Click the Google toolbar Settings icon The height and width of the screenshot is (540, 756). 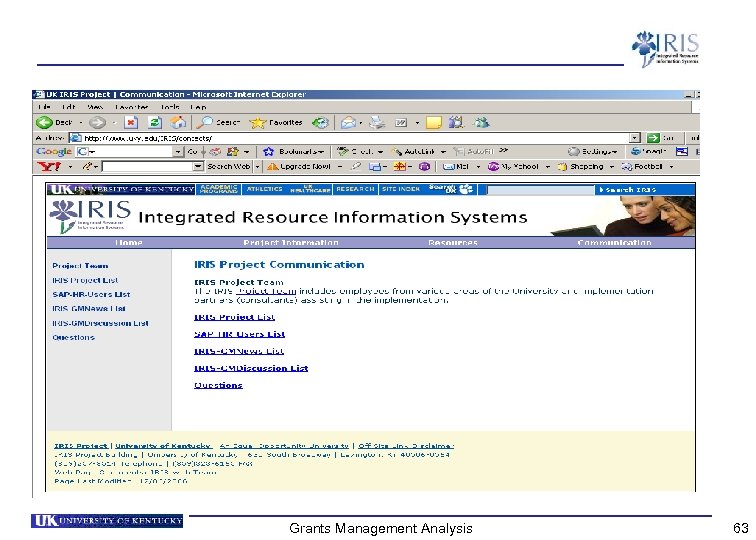click(573, 151)
